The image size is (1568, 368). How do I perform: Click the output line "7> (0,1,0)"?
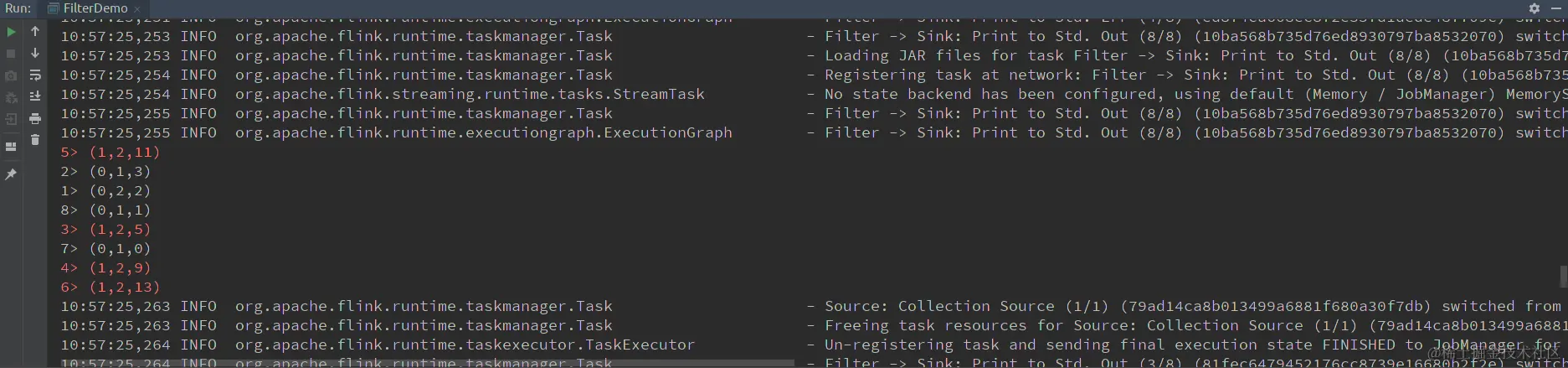(x=105, y=249)
